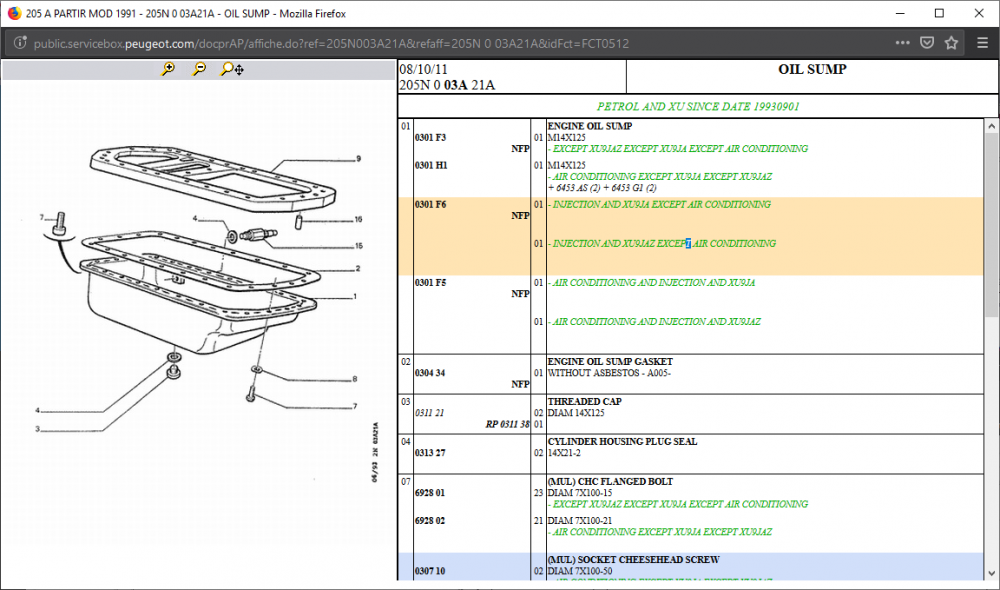Click the CYLINDER HOUSING PLUG SEAL heading

[622, 441]
